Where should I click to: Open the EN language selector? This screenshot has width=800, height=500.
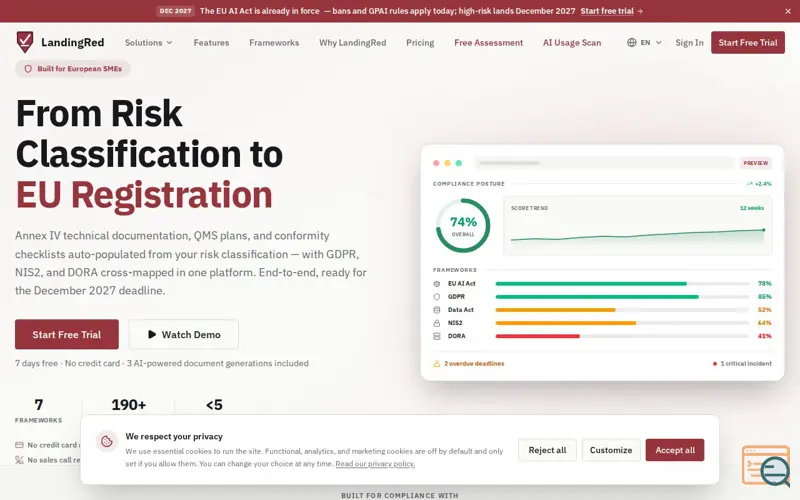644,42
